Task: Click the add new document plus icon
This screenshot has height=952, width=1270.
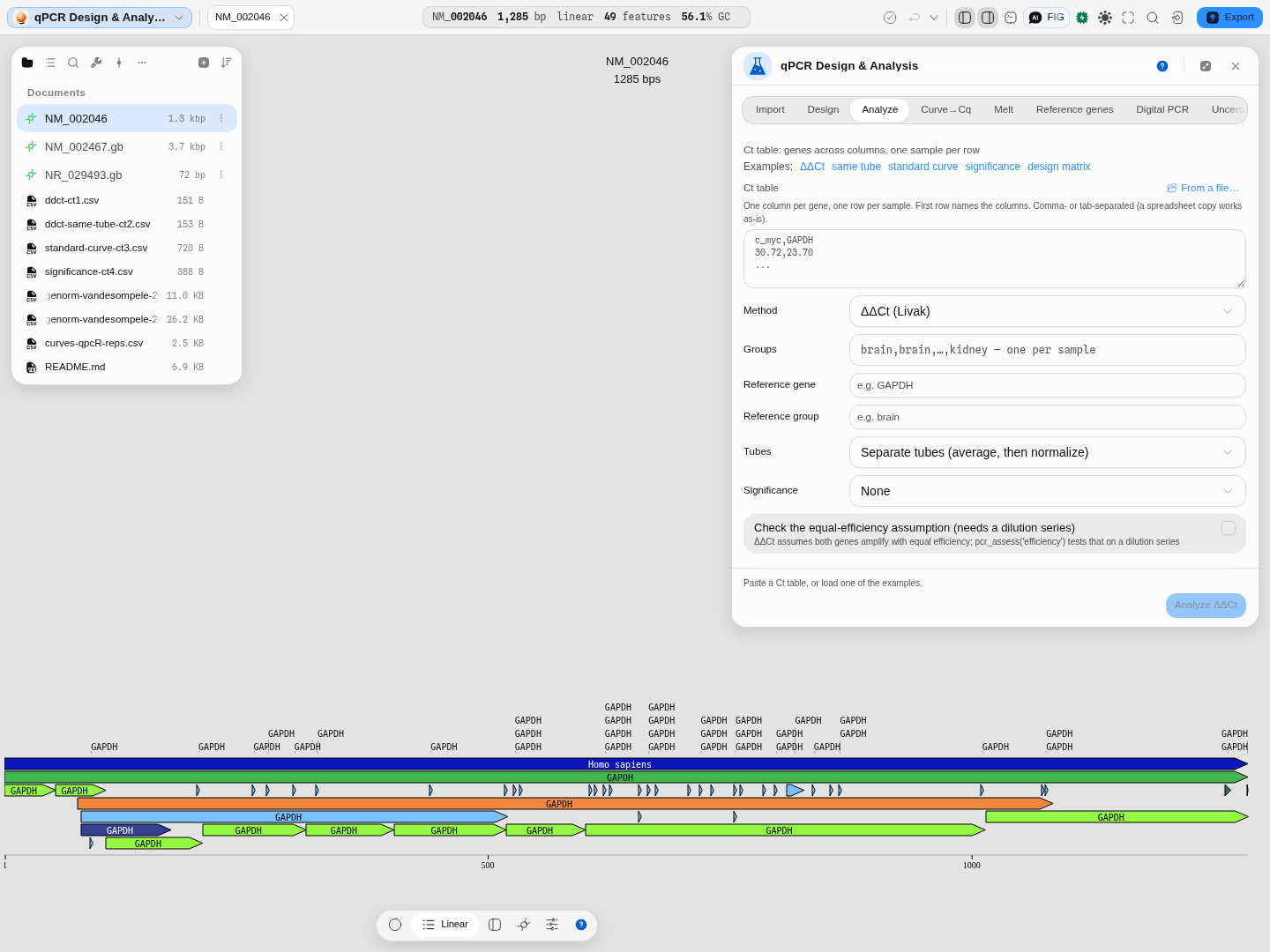Action: (204, 63)
